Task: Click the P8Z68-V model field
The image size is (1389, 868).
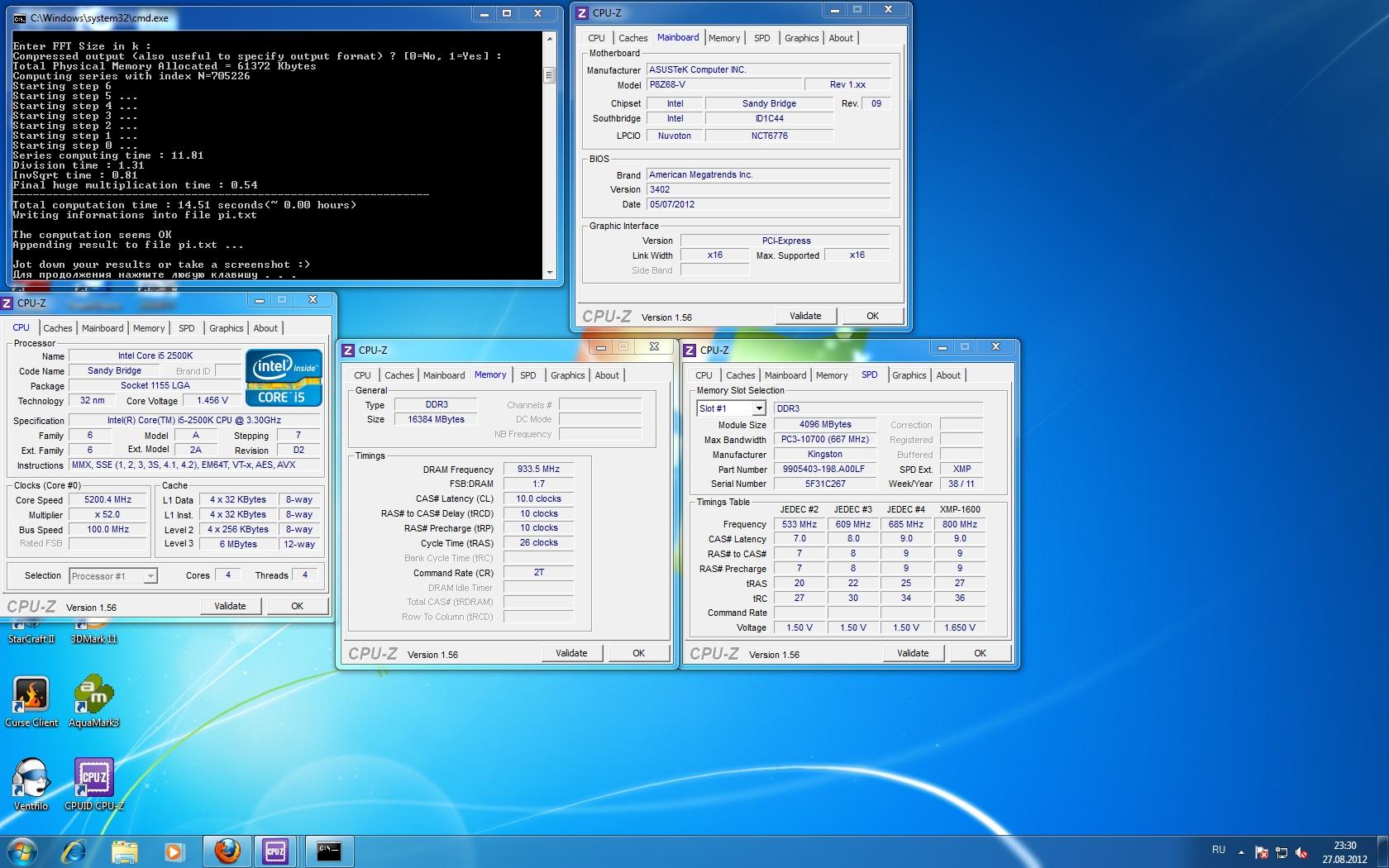Action: pos(724,84)
